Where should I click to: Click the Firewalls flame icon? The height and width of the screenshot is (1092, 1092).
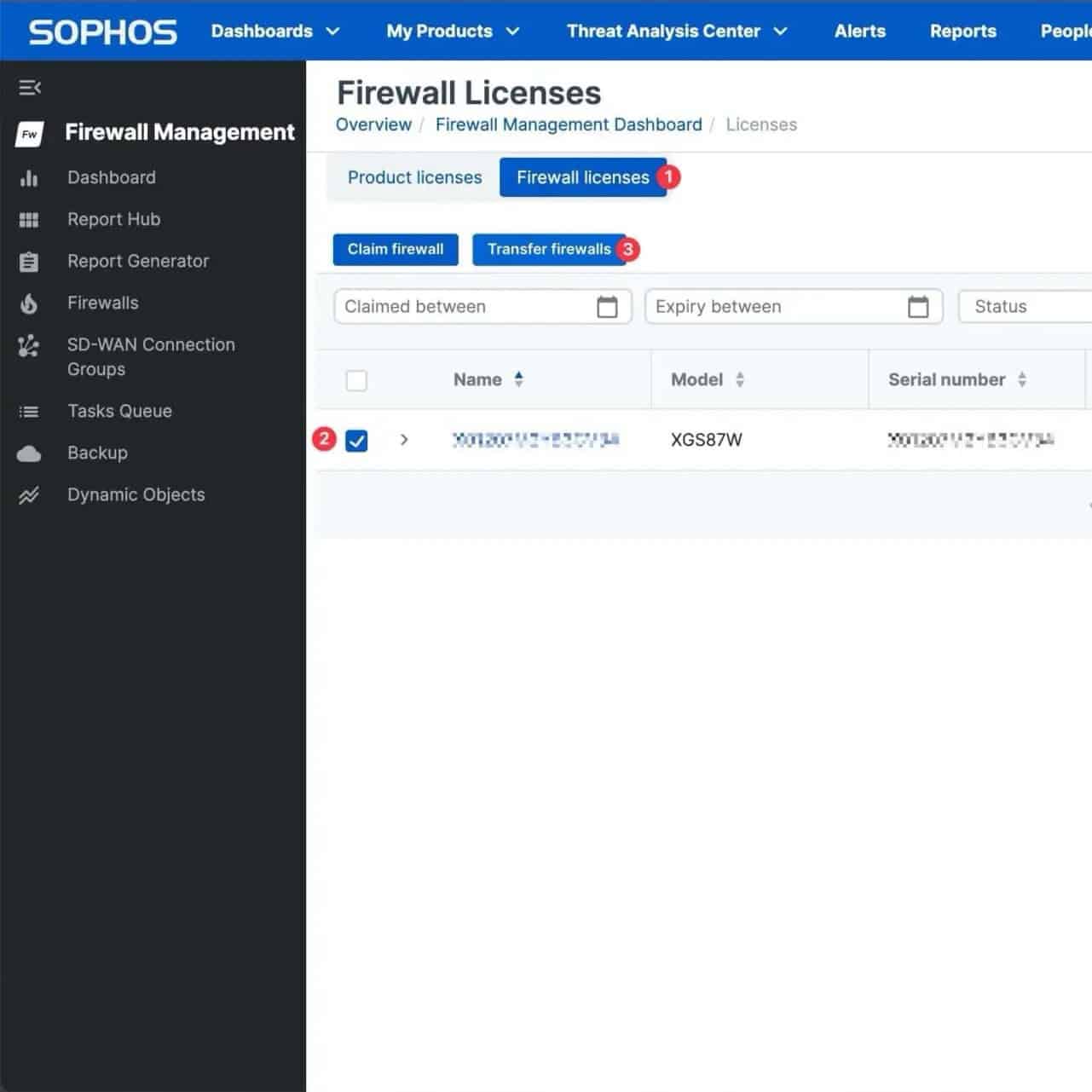(x=28, y=303)
